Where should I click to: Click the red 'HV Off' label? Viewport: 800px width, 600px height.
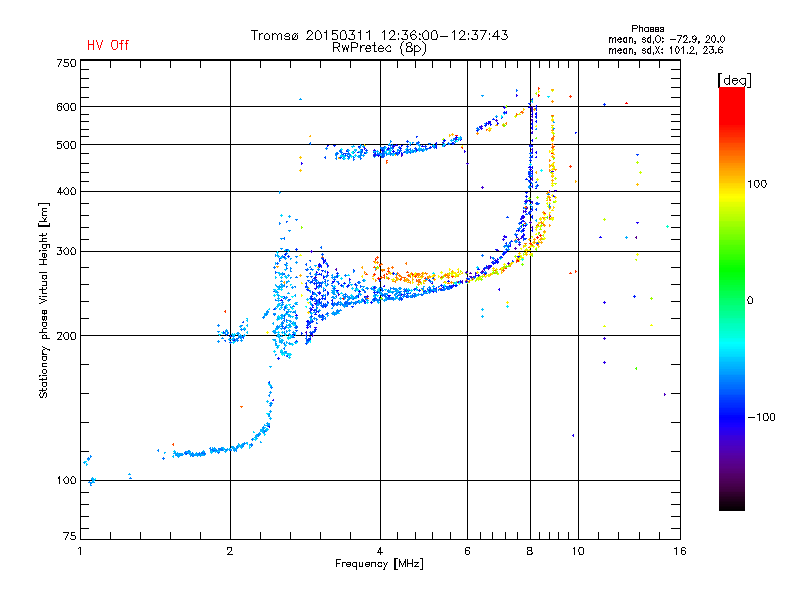[x=108, y=45]
